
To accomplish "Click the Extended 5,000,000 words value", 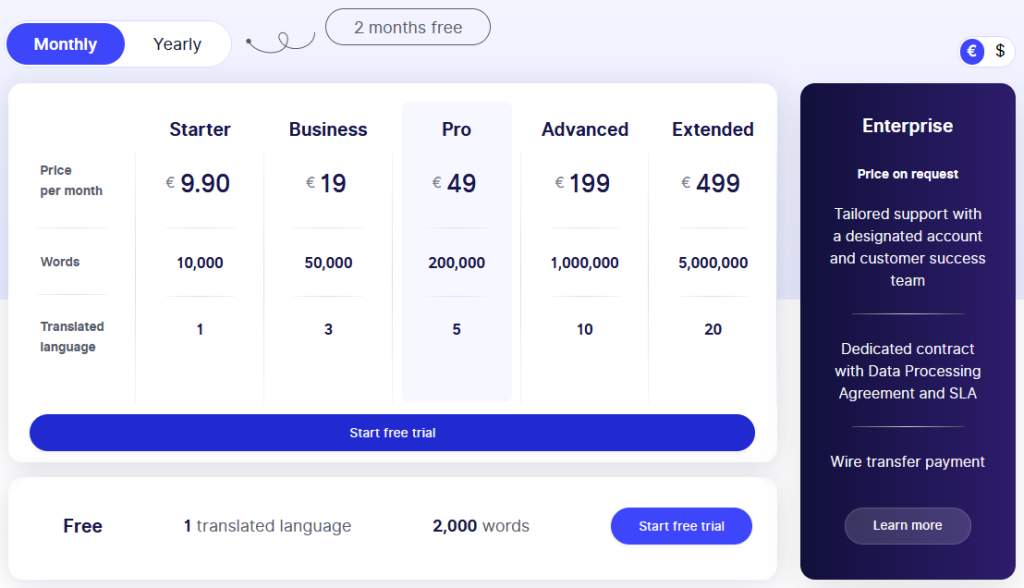I will [713, 263].
